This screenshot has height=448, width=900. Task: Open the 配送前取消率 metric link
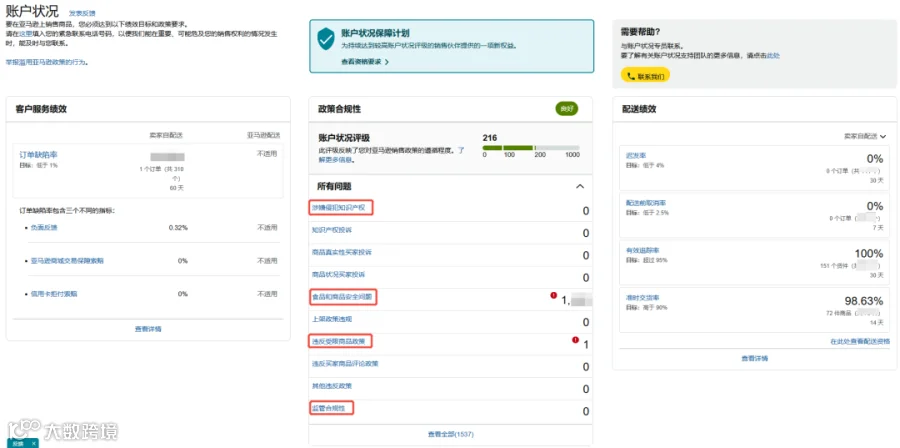click(x=646, y=204)
